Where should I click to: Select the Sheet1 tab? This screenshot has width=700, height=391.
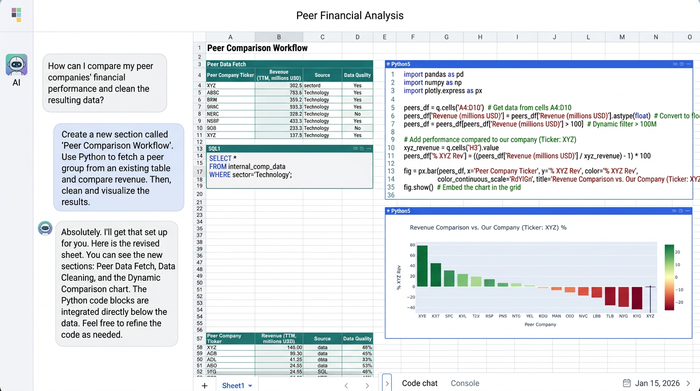coord(233,385)
